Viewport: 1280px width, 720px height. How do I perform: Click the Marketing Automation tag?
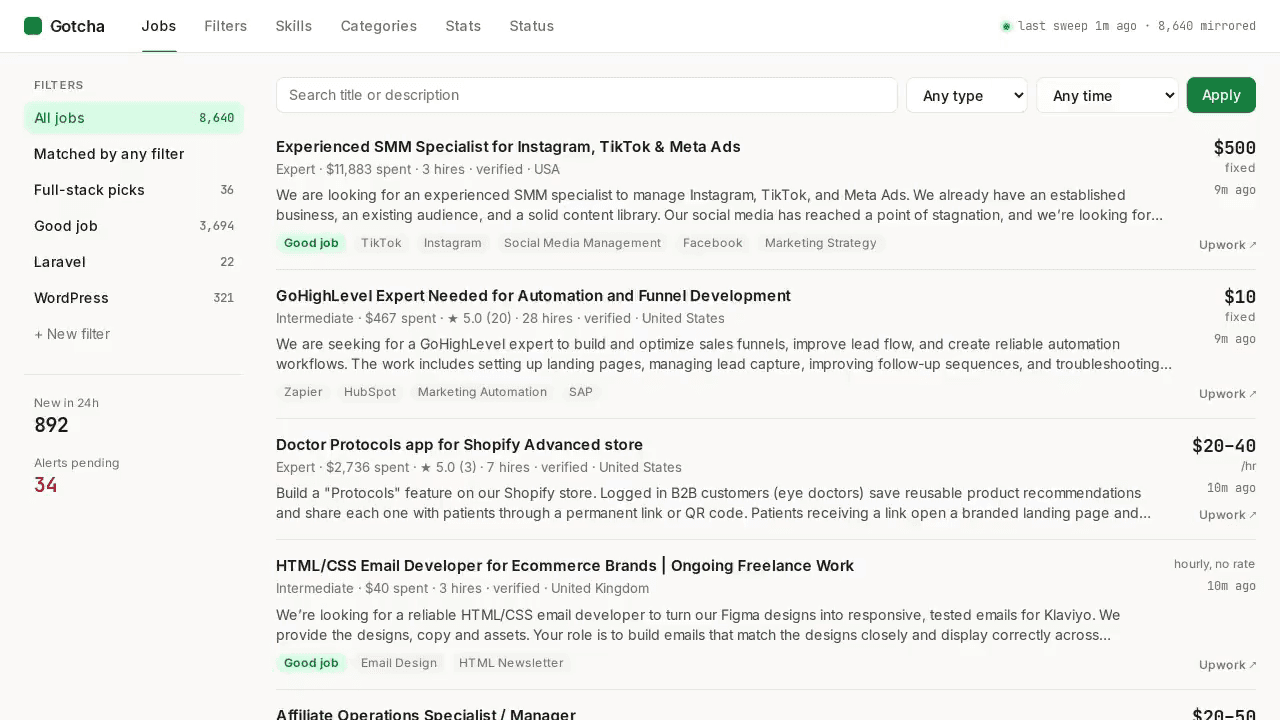[x=482, y=392]
